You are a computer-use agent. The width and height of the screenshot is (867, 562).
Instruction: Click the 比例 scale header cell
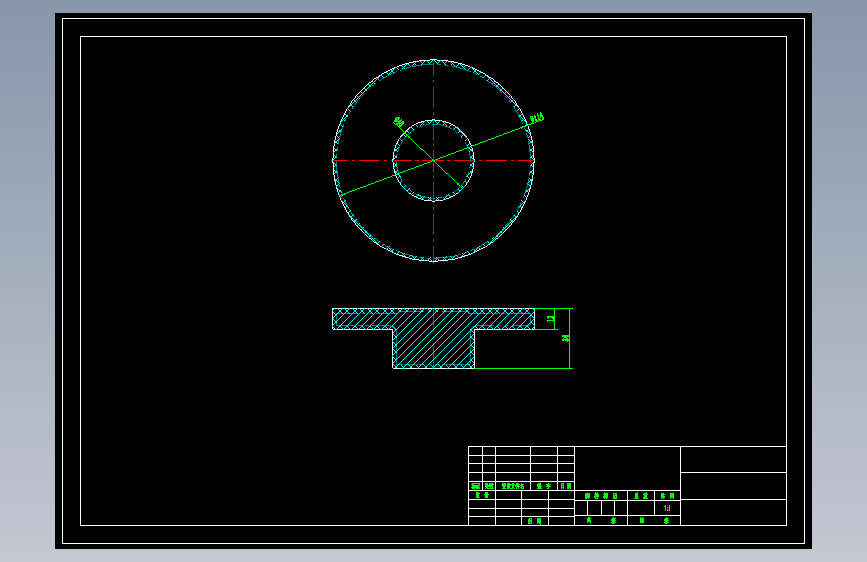pyautogui.click(x=667, y=496)
